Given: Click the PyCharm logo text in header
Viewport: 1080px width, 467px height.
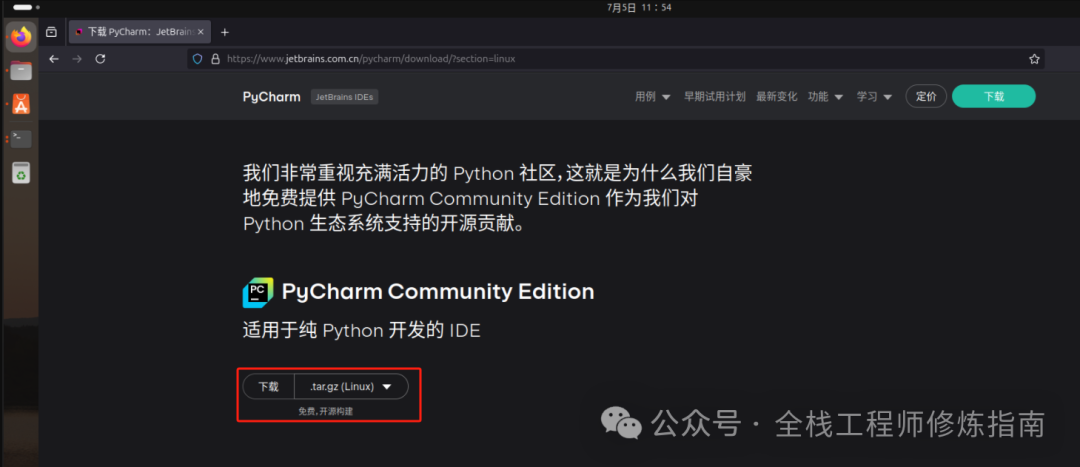Looking at the screenshot, I should pos(271,97).
